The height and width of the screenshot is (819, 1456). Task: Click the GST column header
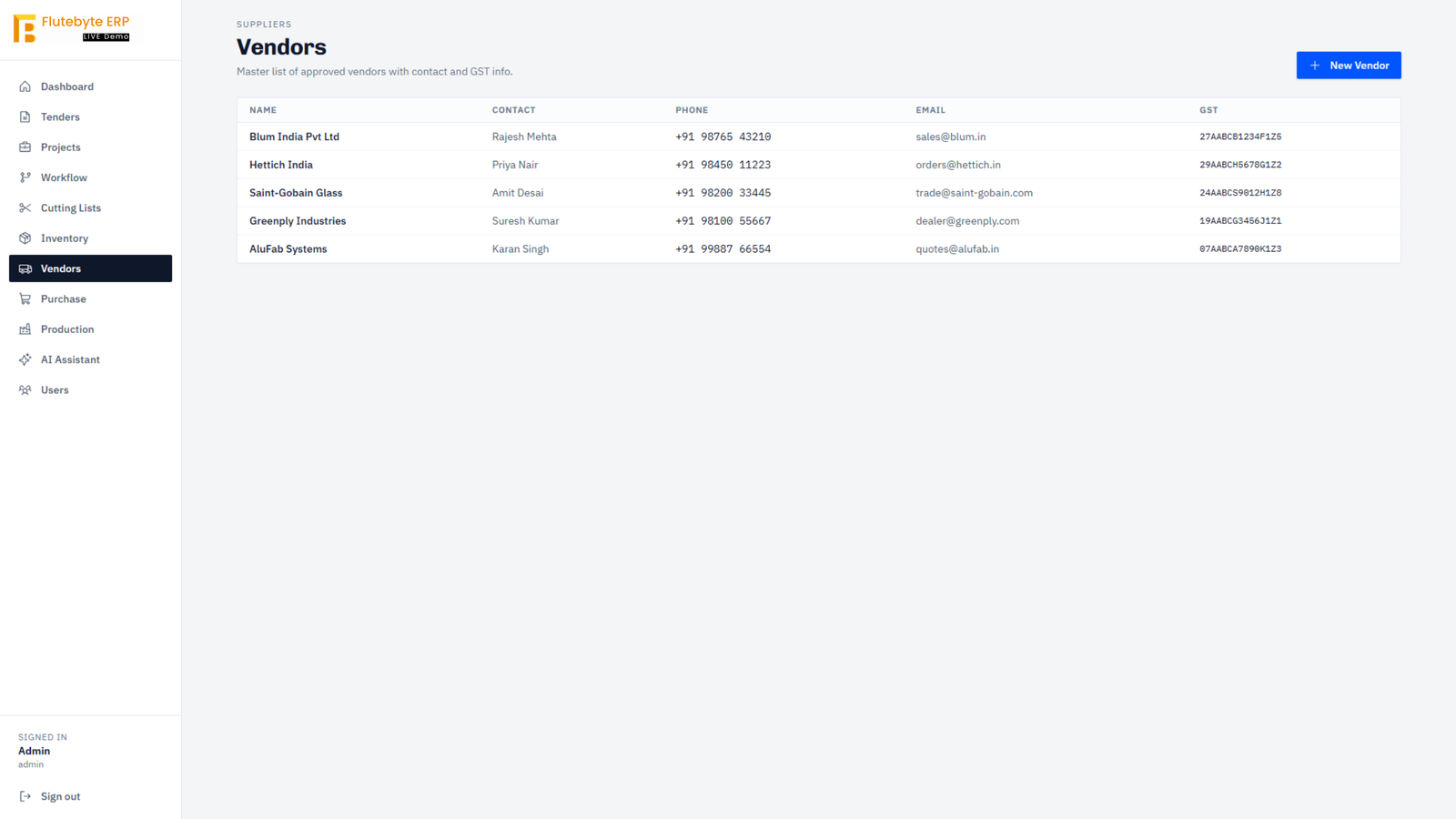1208,110
